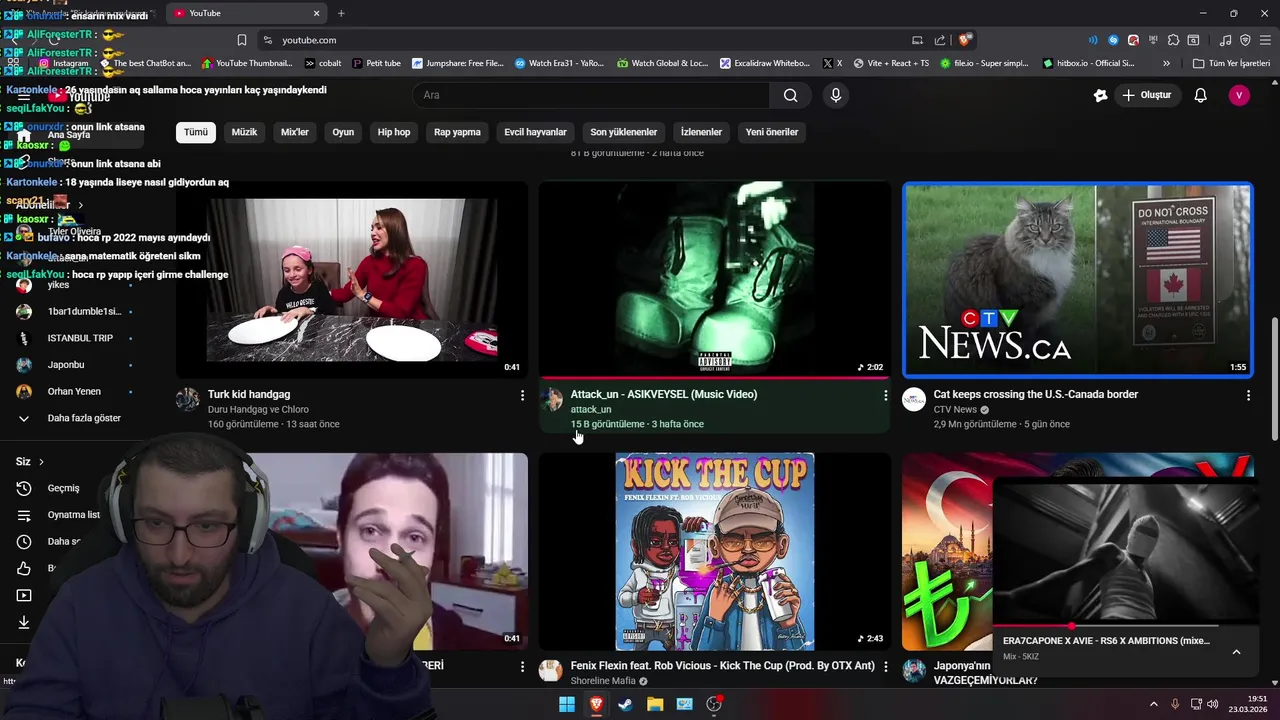This screenshot has height=720, width=1280.
Task: Open Oynatma listeleri in sidebar
Action: tap(74, 515)
